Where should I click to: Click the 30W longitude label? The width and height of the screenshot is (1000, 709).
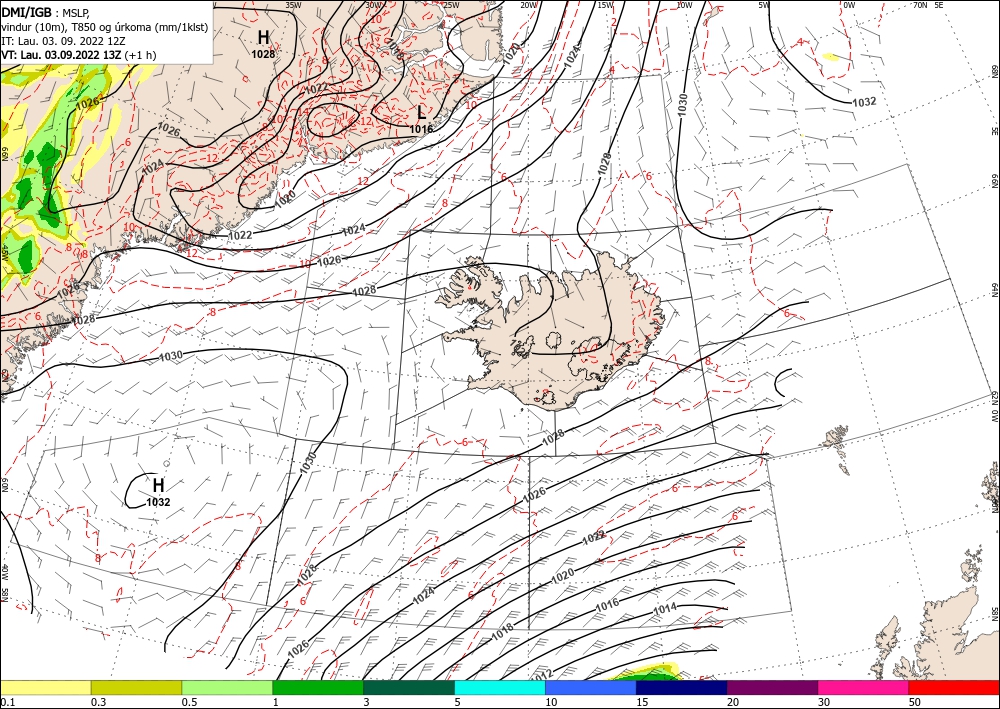pyautogui.click(x=374, y=4)
